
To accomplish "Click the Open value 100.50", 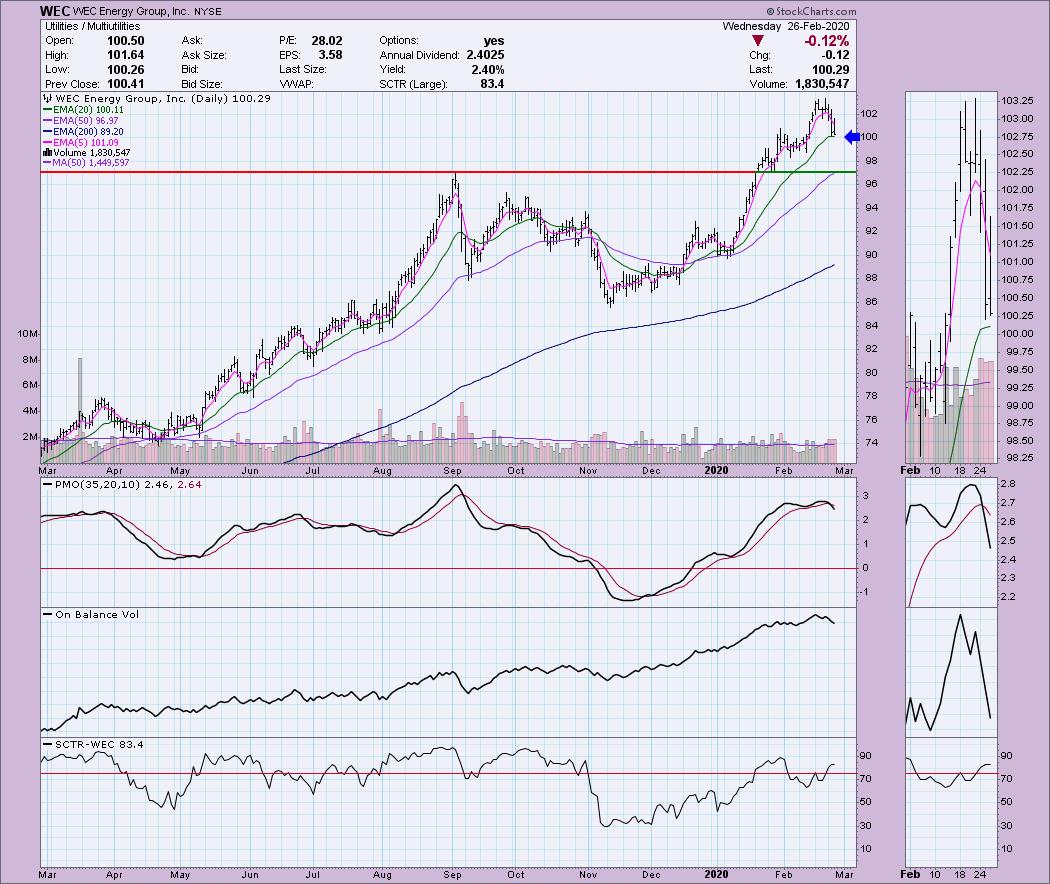I will click(126, 41).
